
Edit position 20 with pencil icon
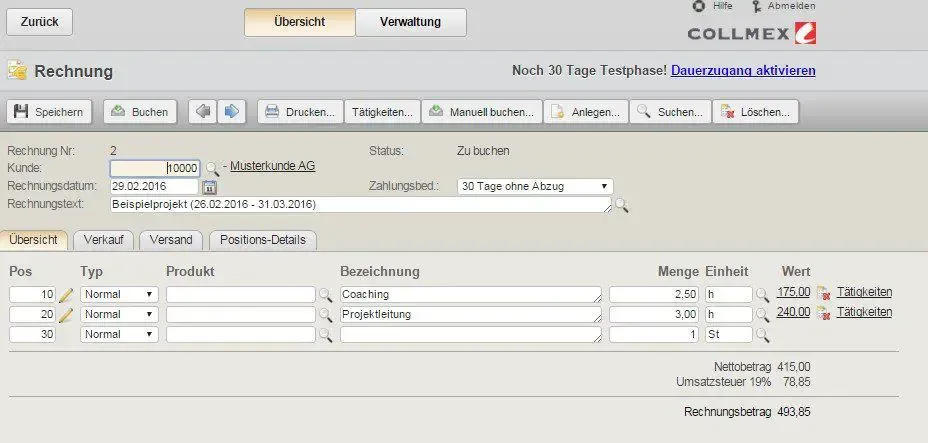coord(66,315)
